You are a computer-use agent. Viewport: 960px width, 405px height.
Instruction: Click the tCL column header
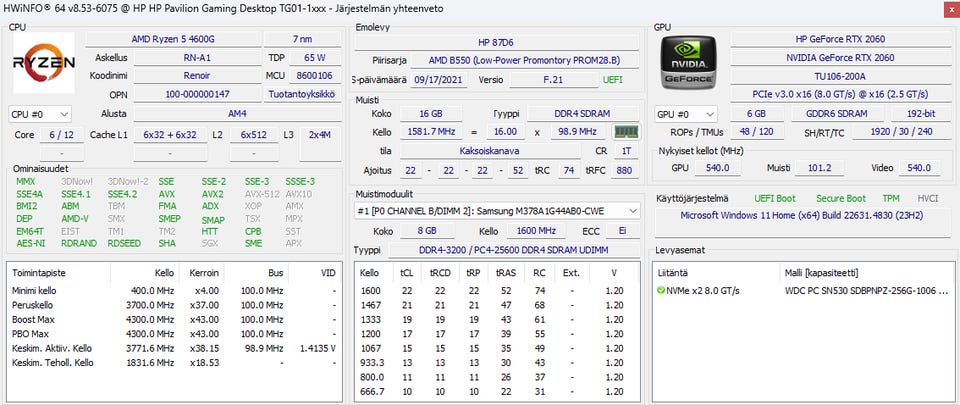pos(407,273)
